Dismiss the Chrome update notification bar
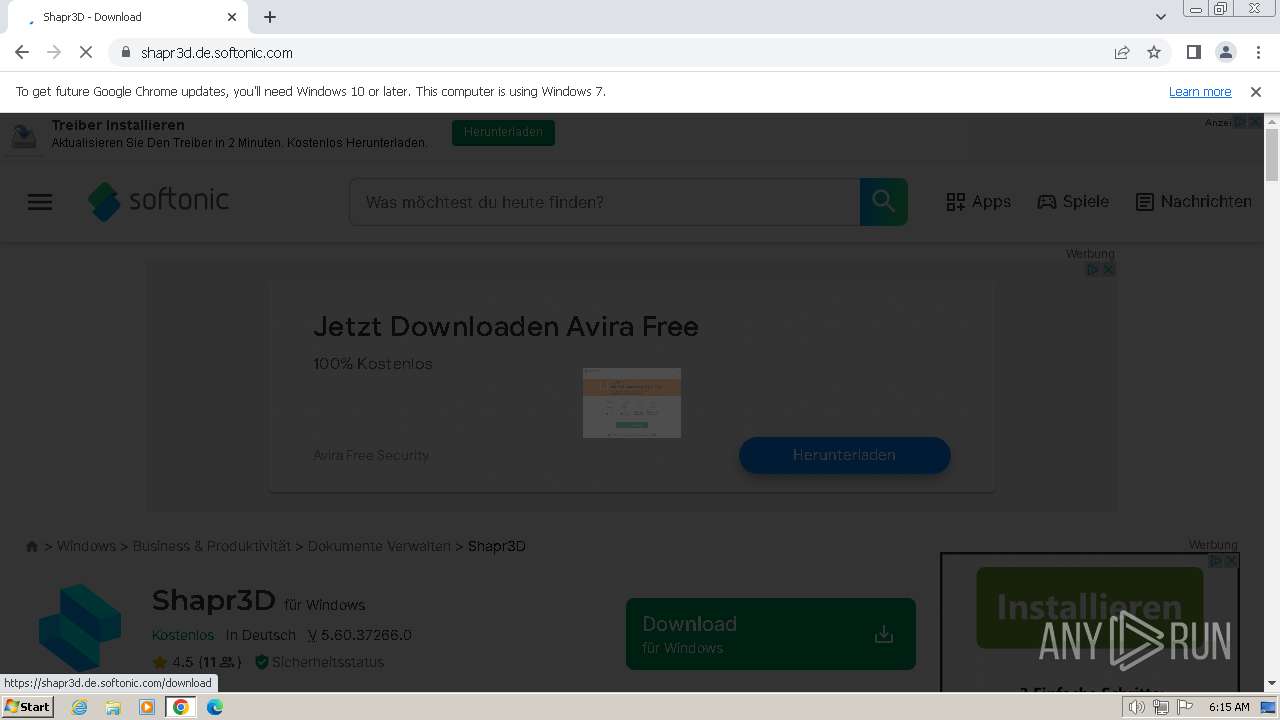Viewport: 1280px width, 720px height. click(1256, 91)
